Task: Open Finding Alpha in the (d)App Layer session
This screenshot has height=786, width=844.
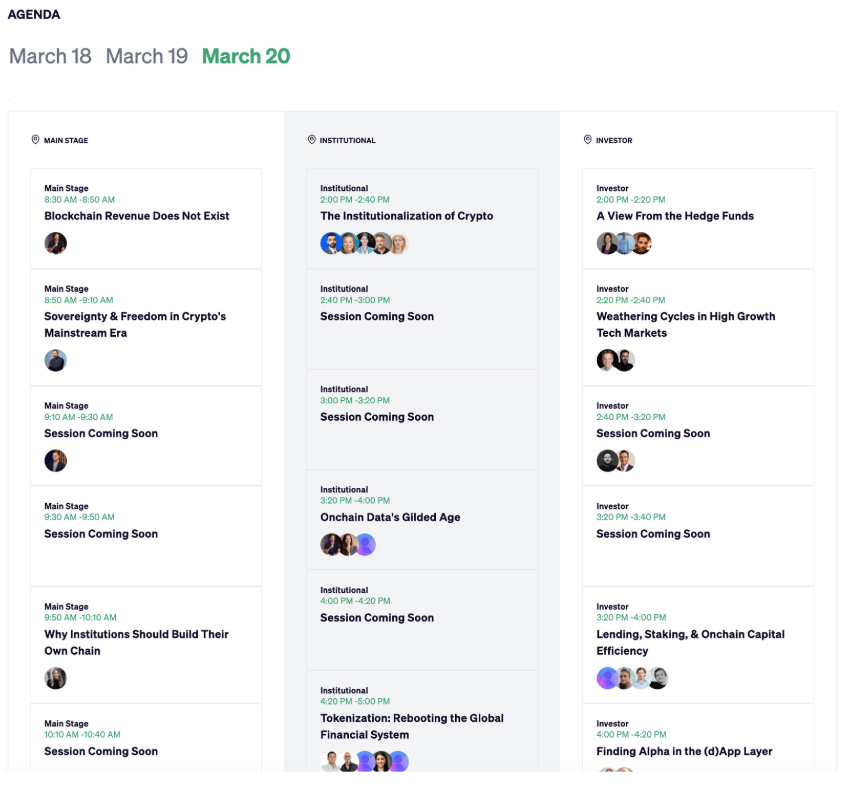Action: 684,751
